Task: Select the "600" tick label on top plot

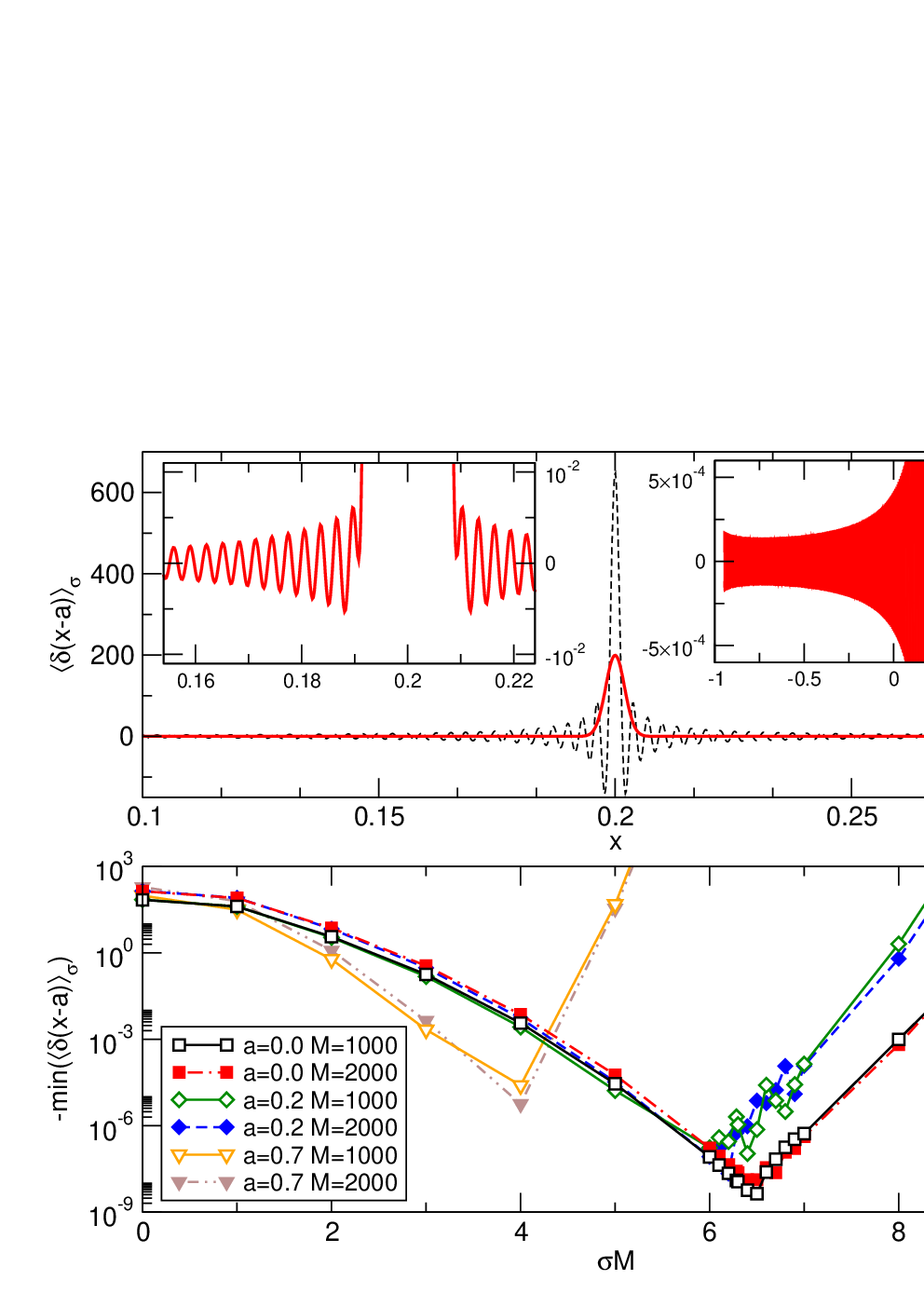Action: (x=113, y=493)
